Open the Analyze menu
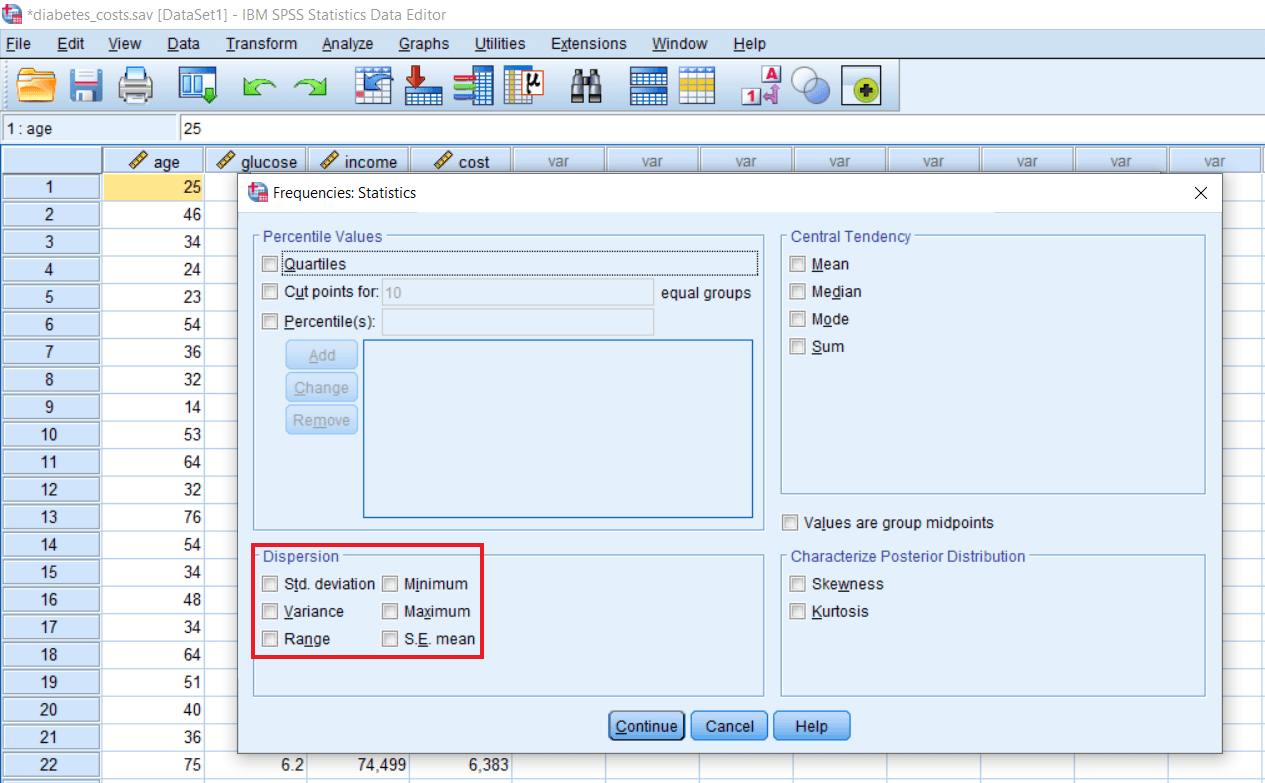The height and width of the screenshot is (783, 1265). click(347, 44)
